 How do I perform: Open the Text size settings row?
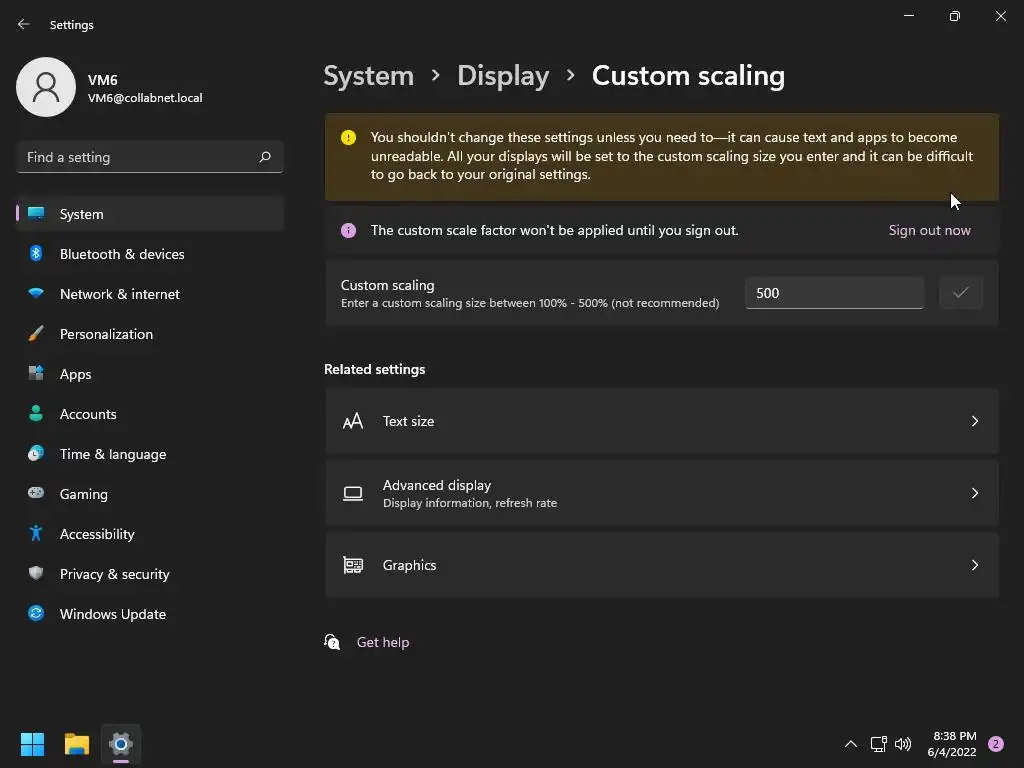point(661,421)
